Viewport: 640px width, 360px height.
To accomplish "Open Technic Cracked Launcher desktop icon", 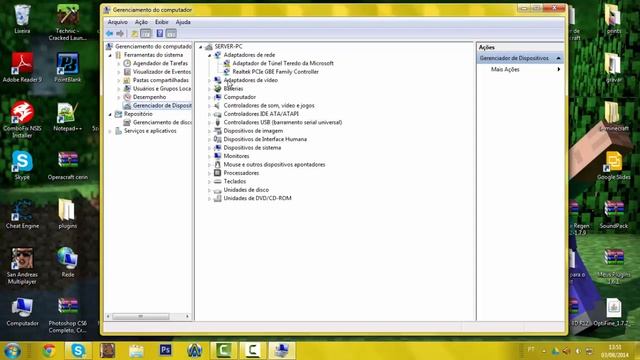I will tap(67, 22).
